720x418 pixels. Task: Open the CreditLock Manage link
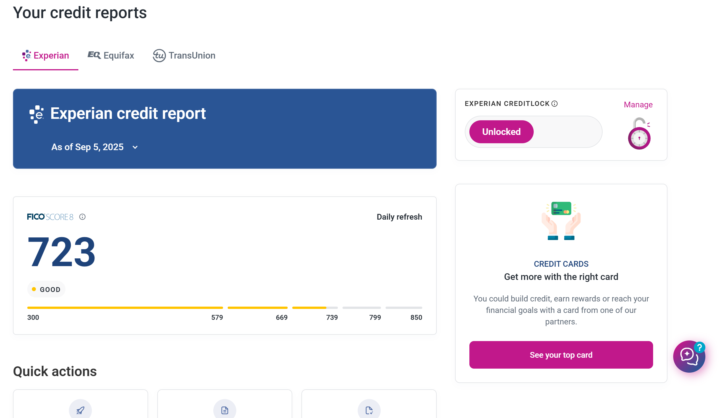[x=638, y=105]
